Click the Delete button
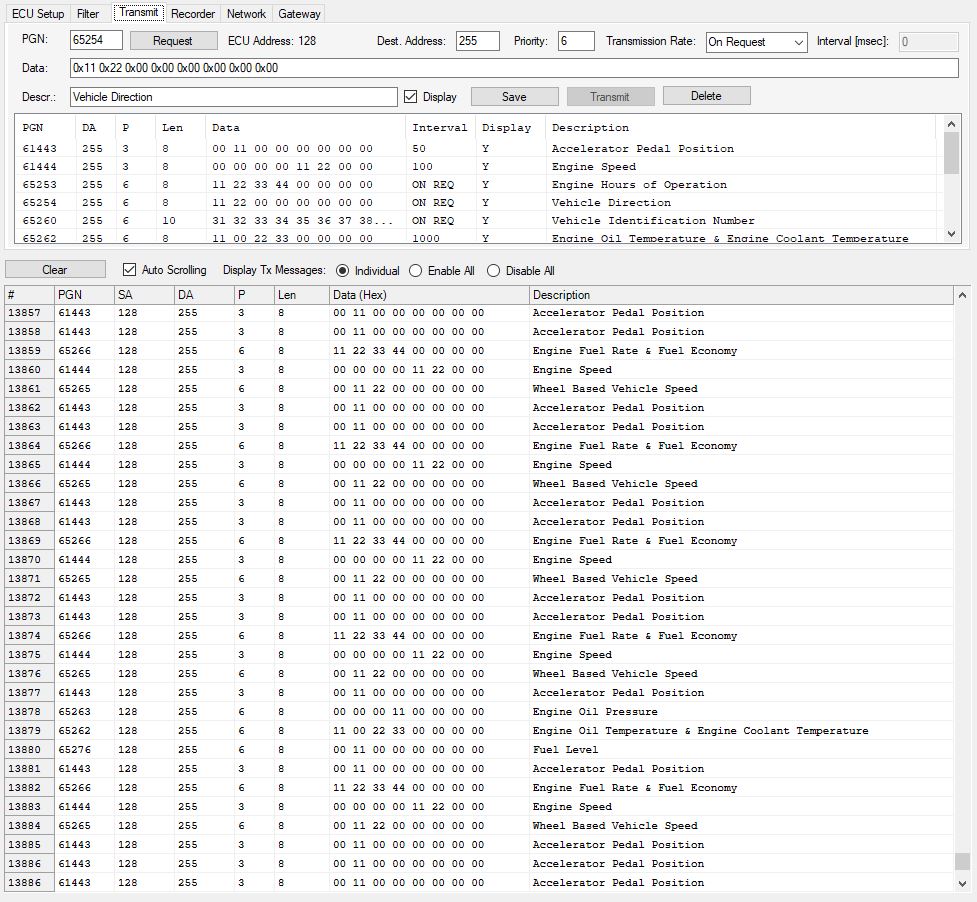 (x=706, y=96)
